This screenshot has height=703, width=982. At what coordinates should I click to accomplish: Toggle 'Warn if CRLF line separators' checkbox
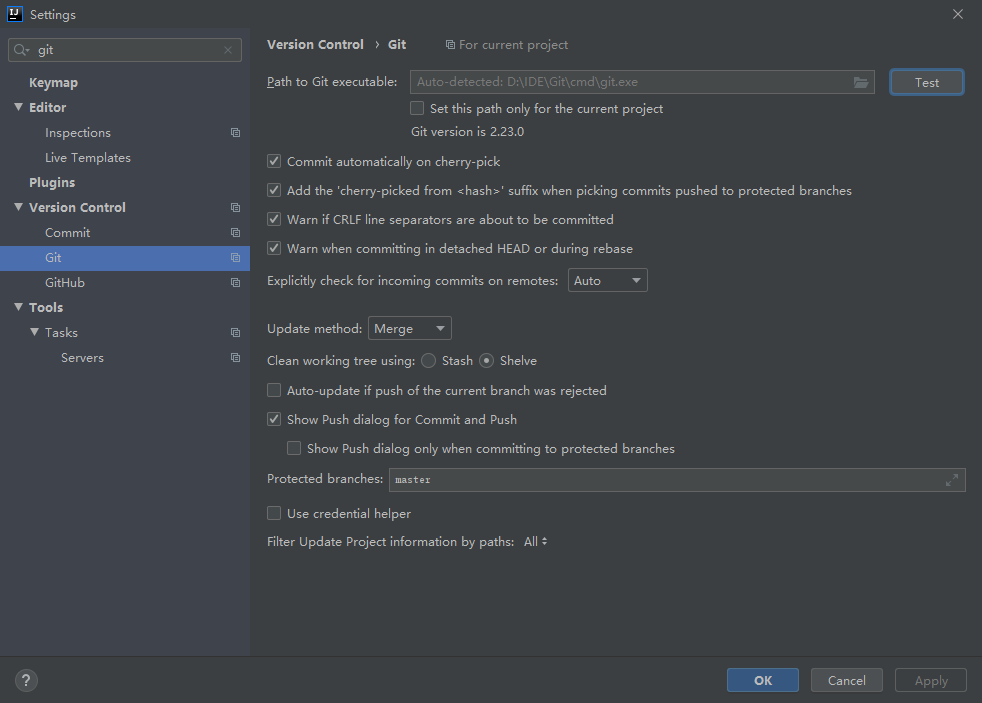coord(274,219)
